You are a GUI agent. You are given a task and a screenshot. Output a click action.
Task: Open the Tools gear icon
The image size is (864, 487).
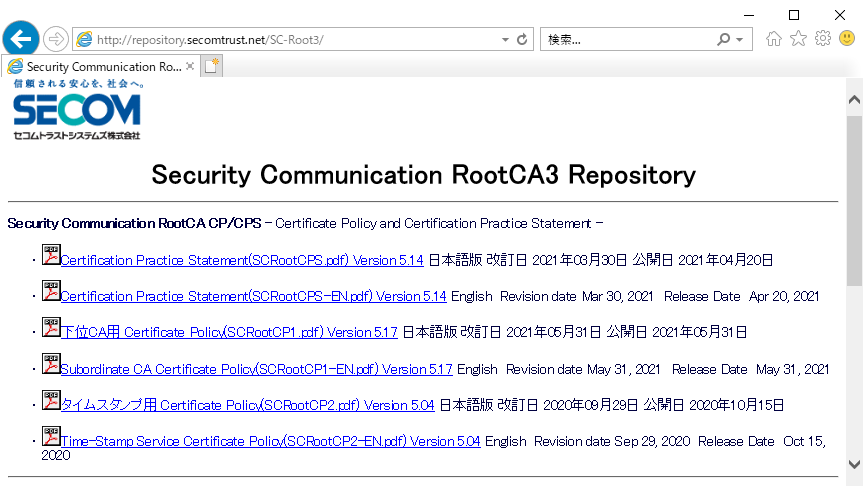(823, 39)
